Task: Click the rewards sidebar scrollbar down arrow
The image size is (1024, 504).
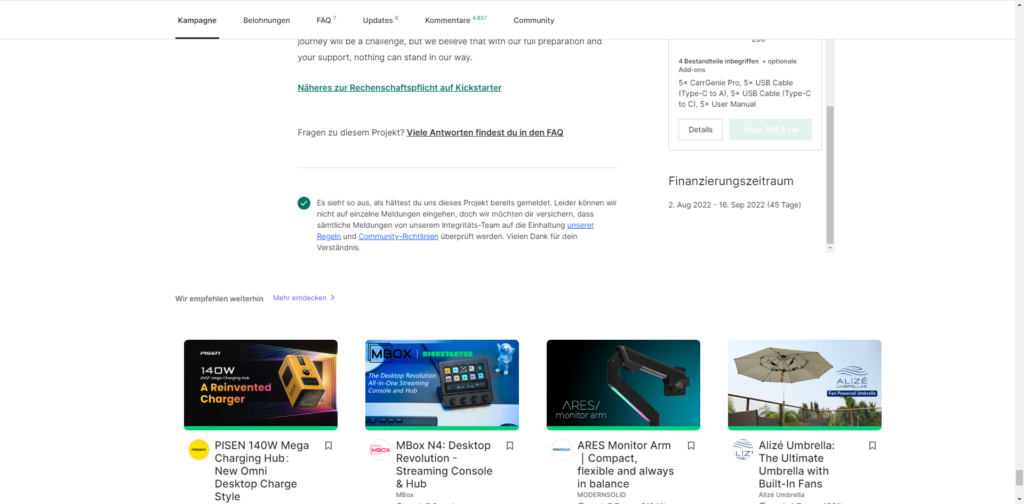Action: click(830, 248)
